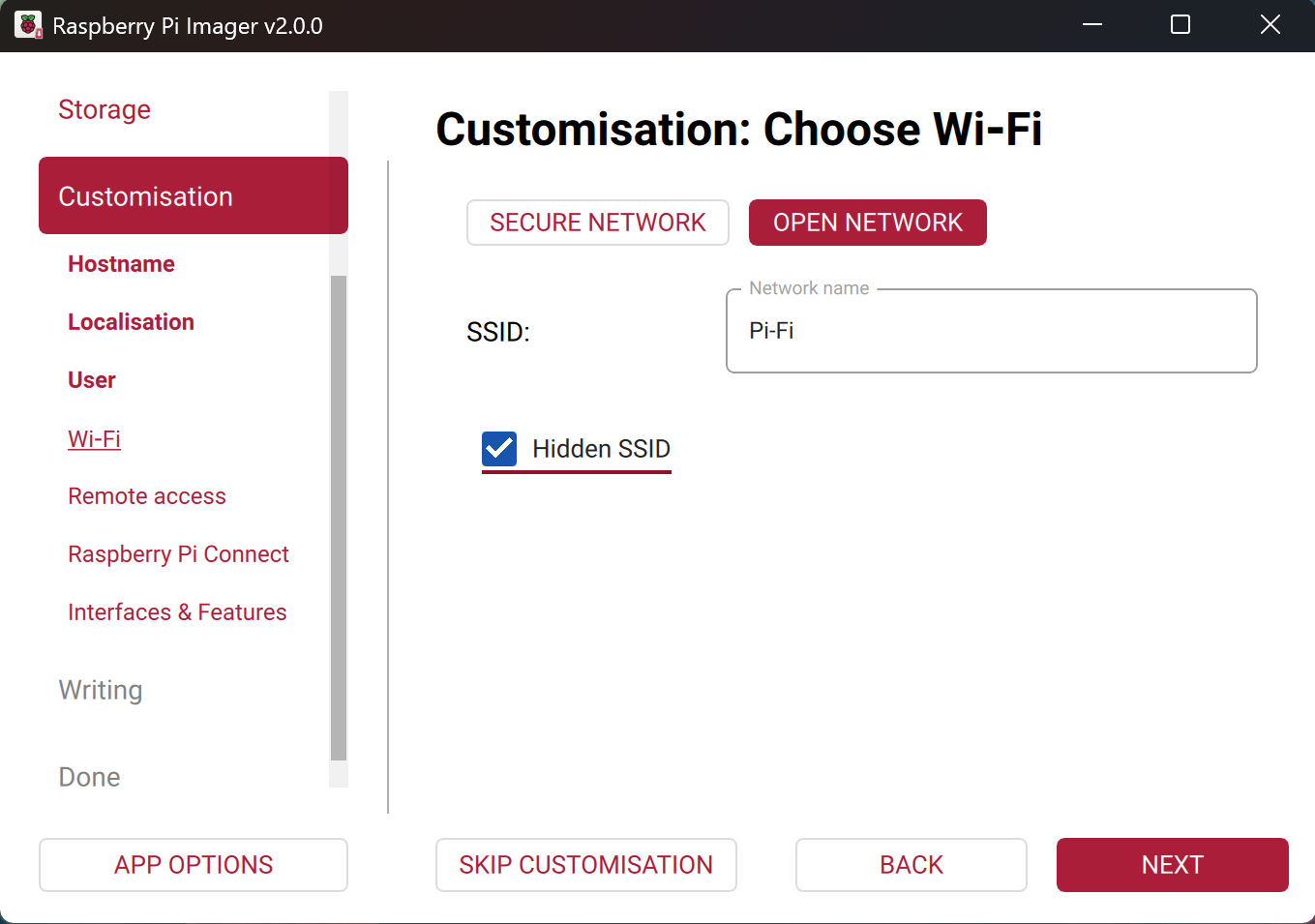This screenshot has width=1315, height=924.
Task: Select the Wi-Fi sidebar link
Action: [94, 438]
